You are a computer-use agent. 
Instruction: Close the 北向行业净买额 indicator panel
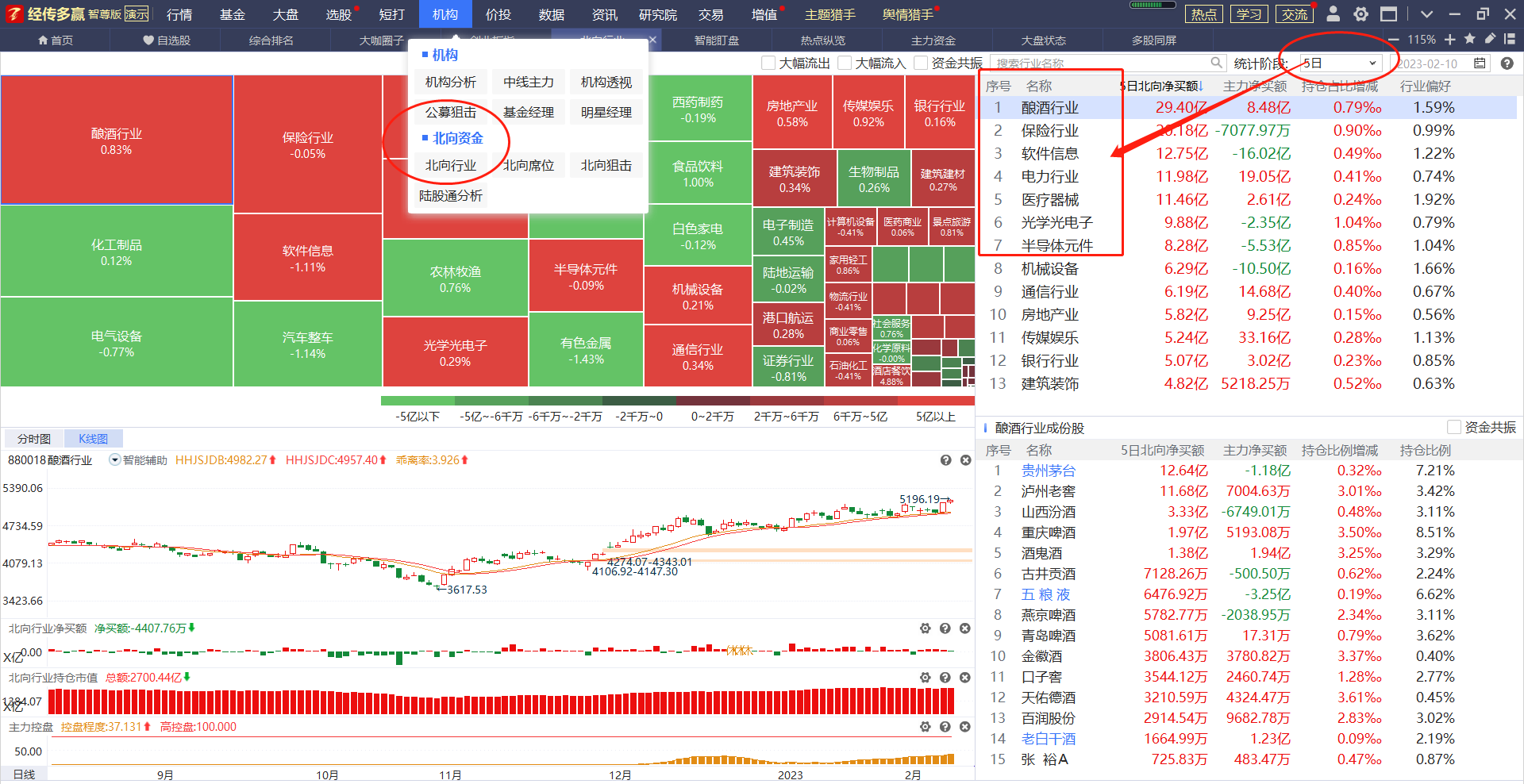[964, 628]
